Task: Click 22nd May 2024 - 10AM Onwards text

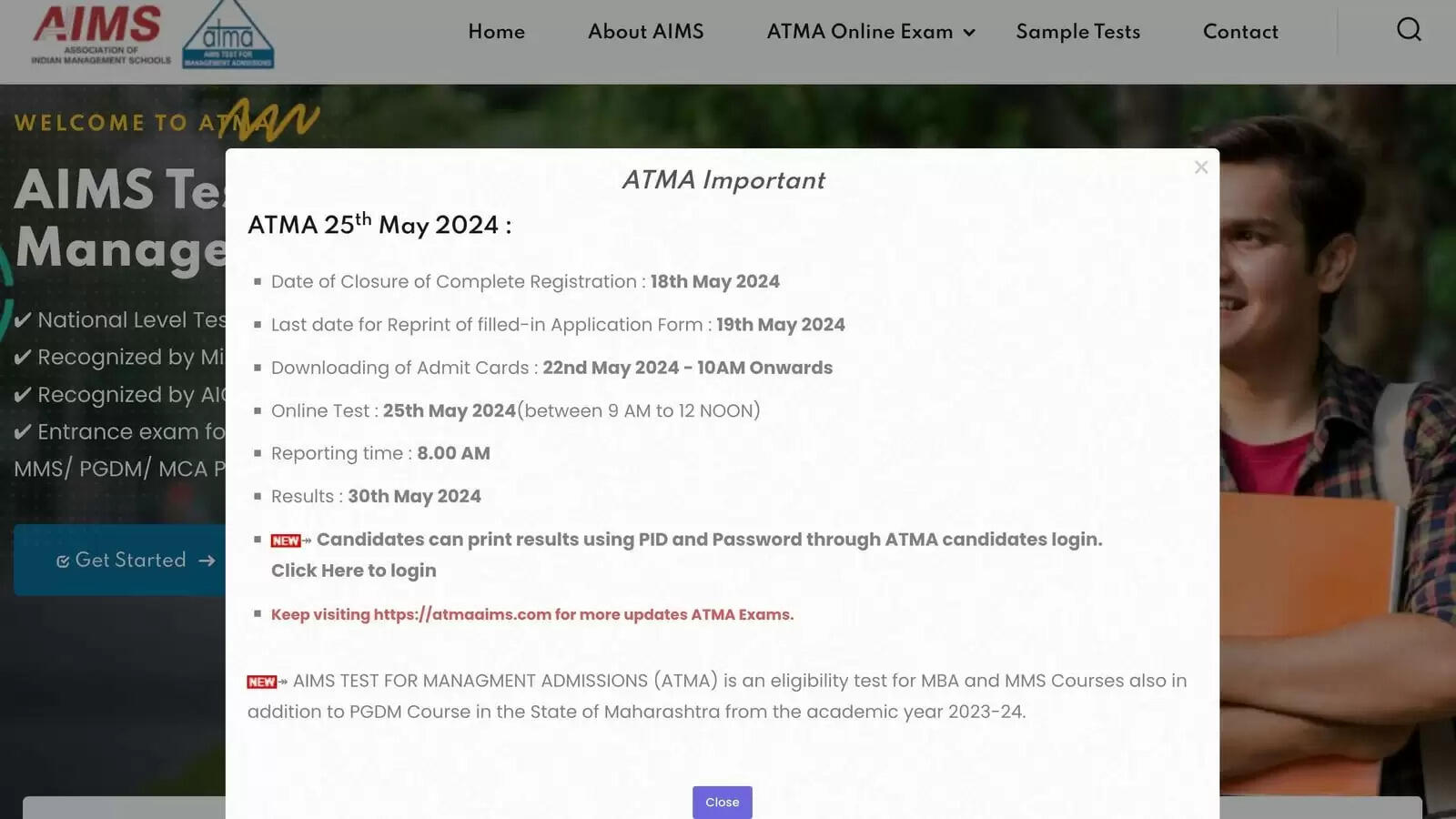Action: (688, 368)
